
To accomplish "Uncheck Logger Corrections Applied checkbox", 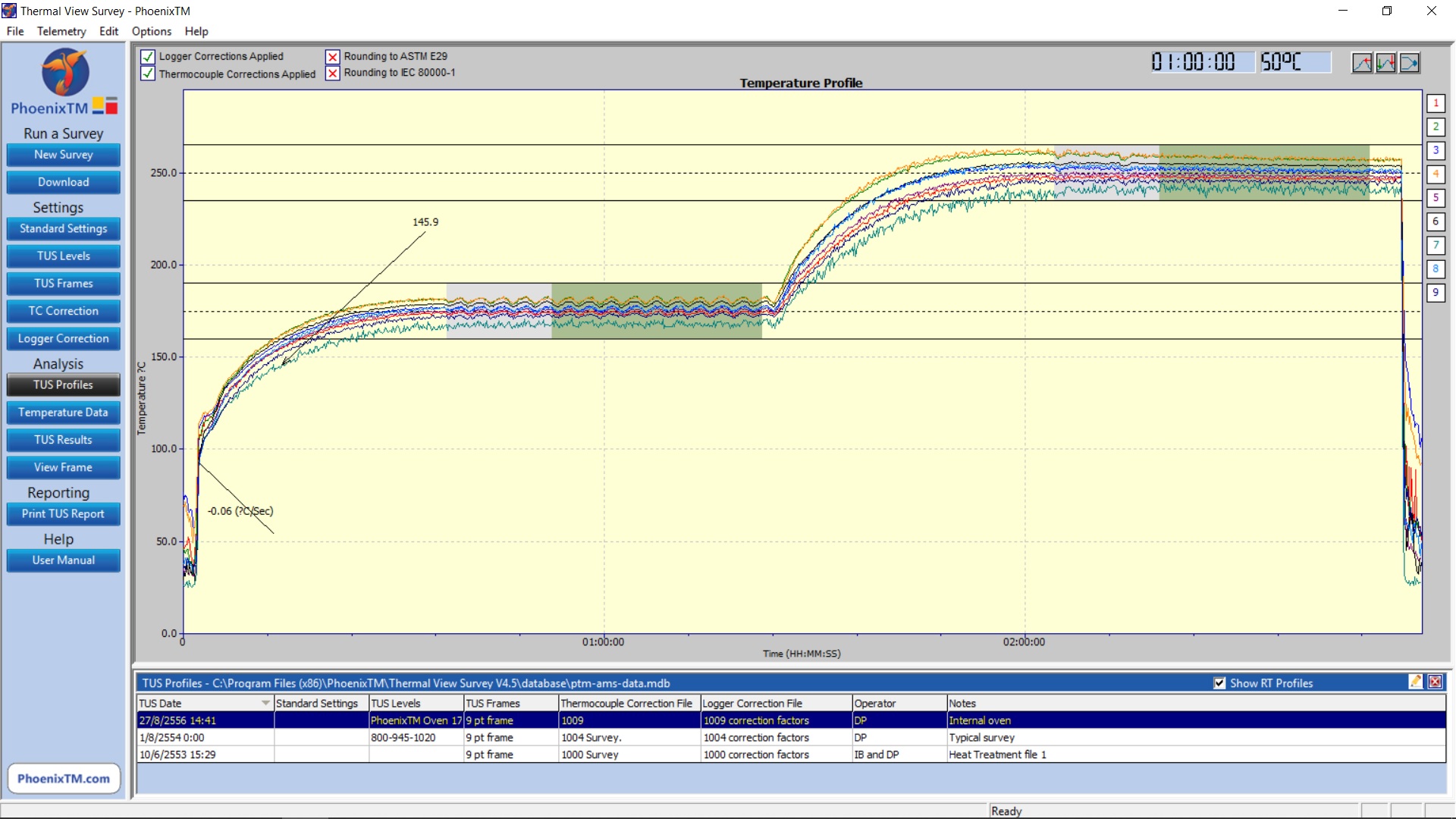I will click(x=148, y=57).
